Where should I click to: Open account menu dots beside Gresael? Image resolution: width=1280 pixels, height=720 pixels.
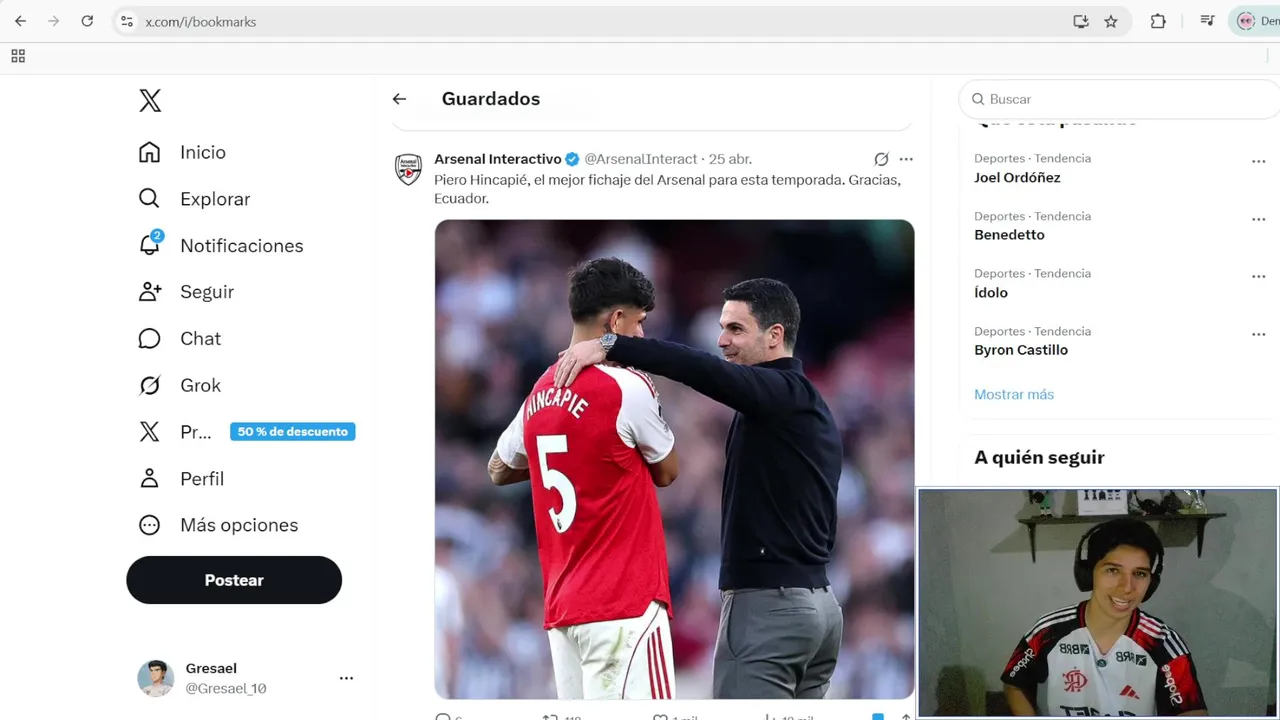tap(346, 678)
